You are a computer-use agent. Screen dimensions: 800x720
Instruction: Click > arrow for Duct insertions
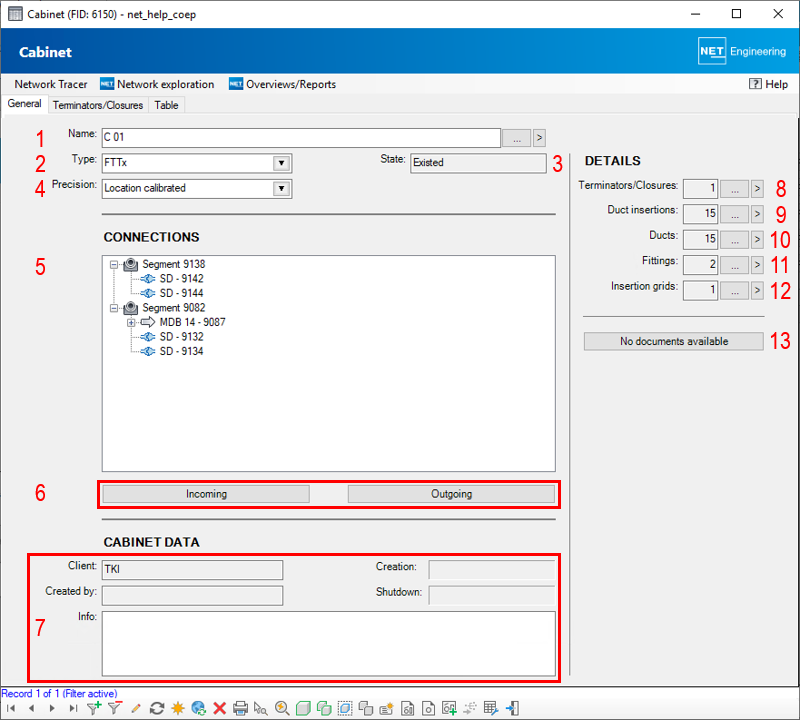757,214
